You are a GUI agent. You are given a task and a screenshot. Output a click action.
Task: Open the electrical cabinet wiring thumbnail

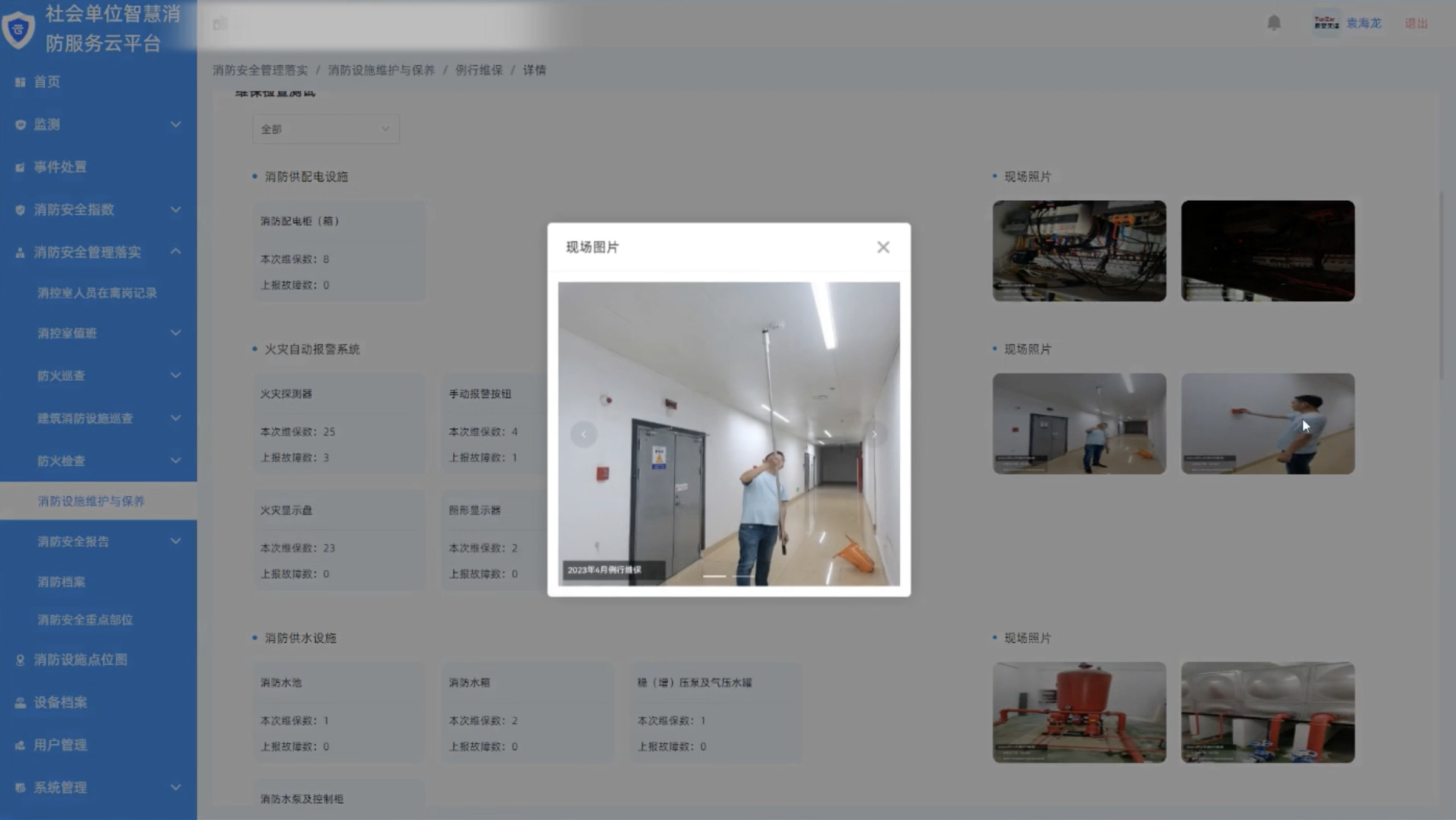coord(1079,251)
